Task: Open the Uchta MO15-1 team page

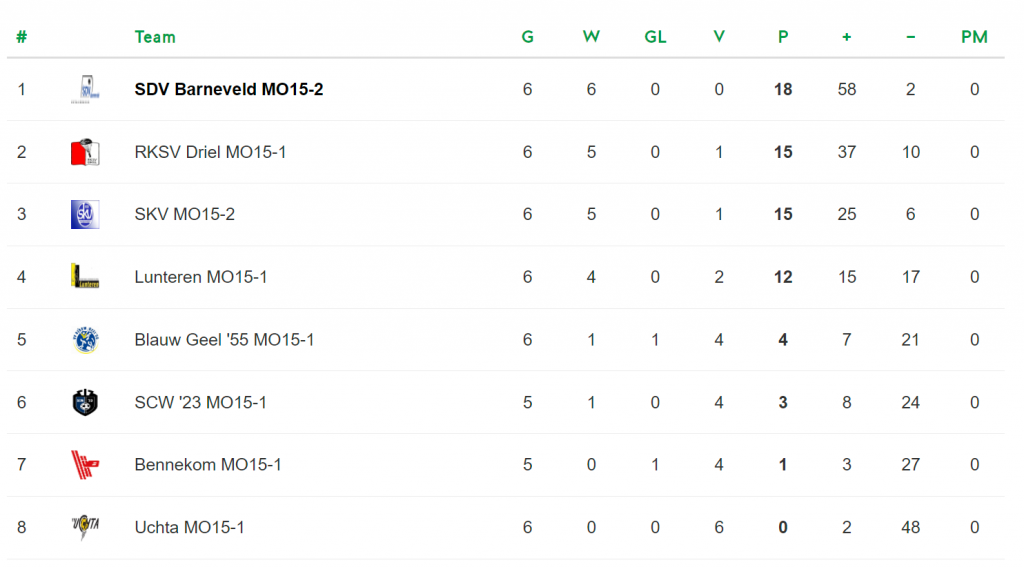Action: pos(189,527)
